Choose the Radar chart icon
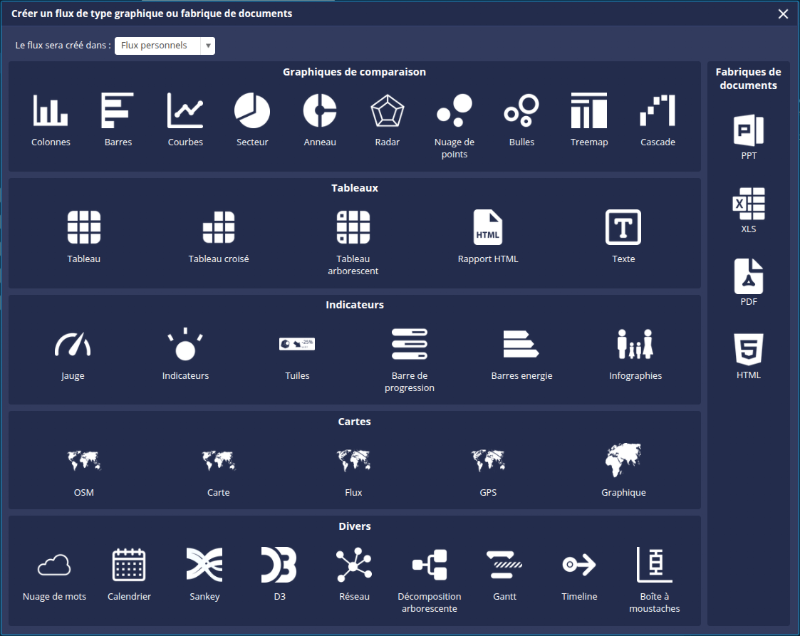The height and width of the screenshot is (636, 800). pos(387,111)
